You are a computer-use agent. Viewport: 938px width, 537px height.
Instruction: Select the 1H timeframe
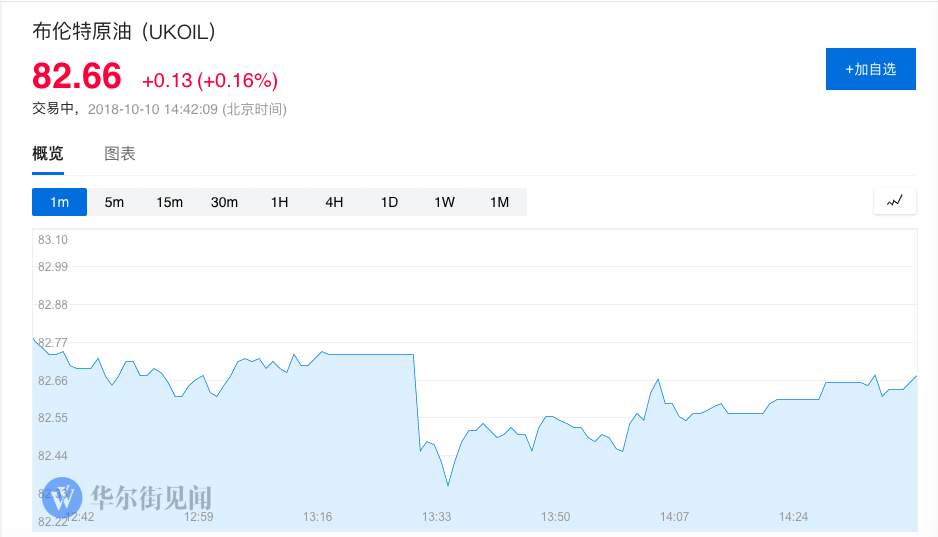[279, 202]
